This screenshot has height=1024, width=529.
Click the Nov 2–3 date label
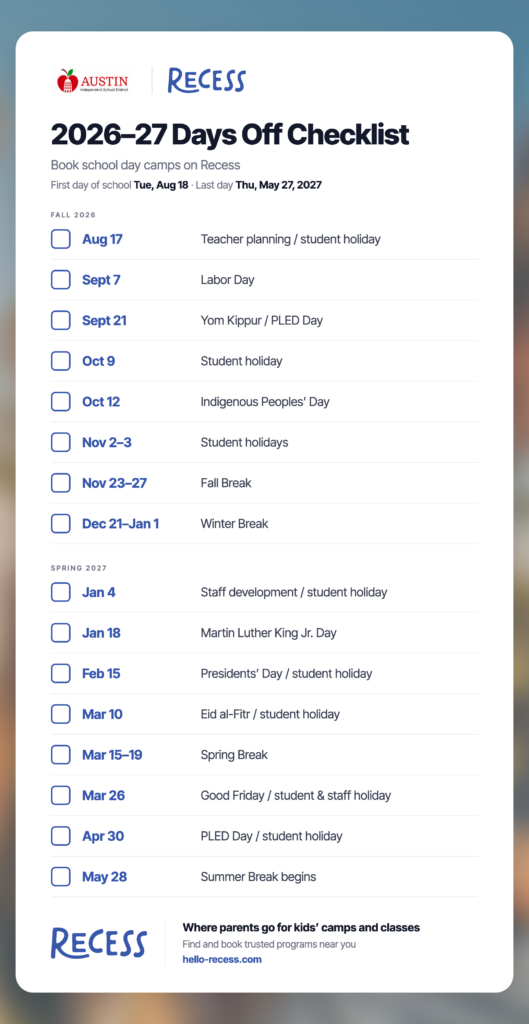(x=106, y=443)
